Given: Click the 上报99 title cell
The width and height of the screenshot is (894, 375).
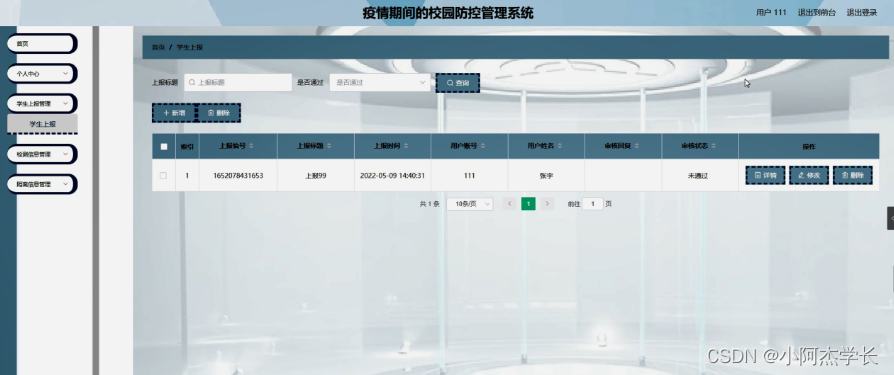Looking at the screenshot, I should [316, 176].
